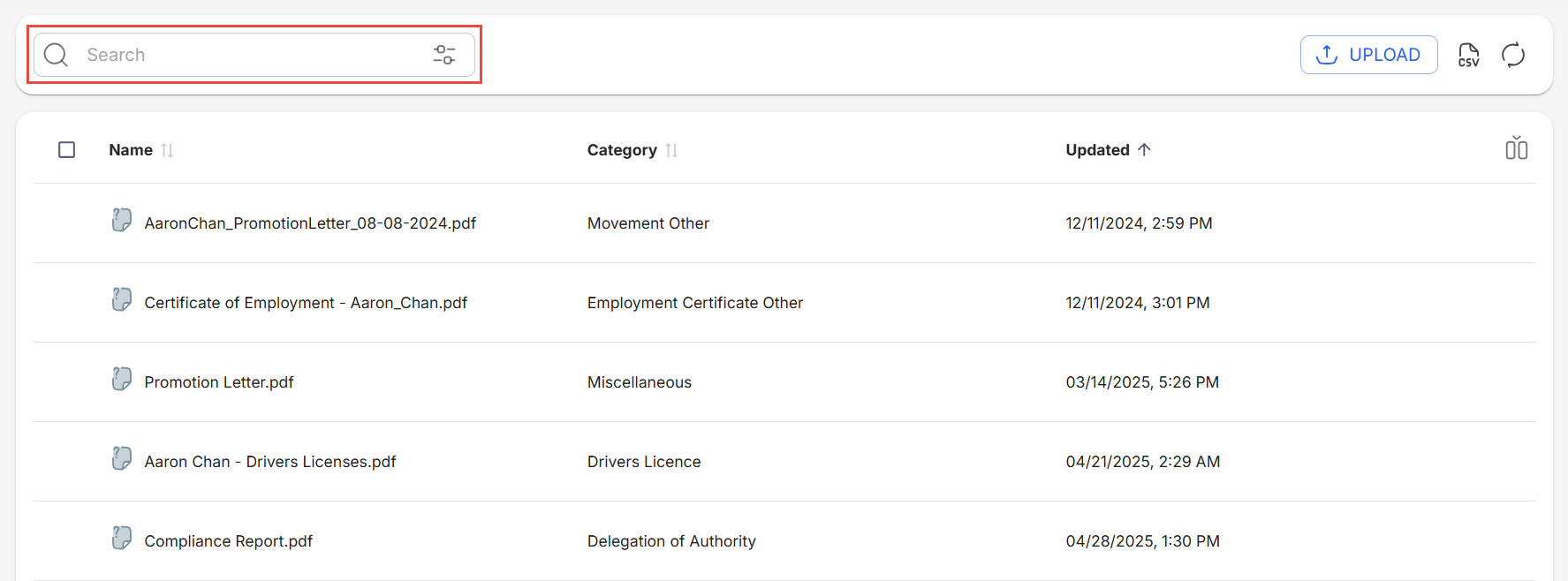This screenshot has width=1568, height=581.
Task: Open the Compliance Report.pdf document
Action: point(228,541)
